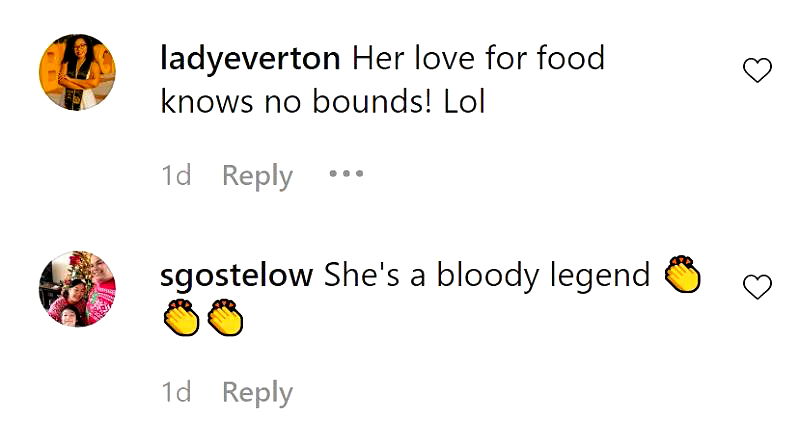Visit the ladyeverton username link
This screenshot has width=800, height=421.
click(251, 59)
